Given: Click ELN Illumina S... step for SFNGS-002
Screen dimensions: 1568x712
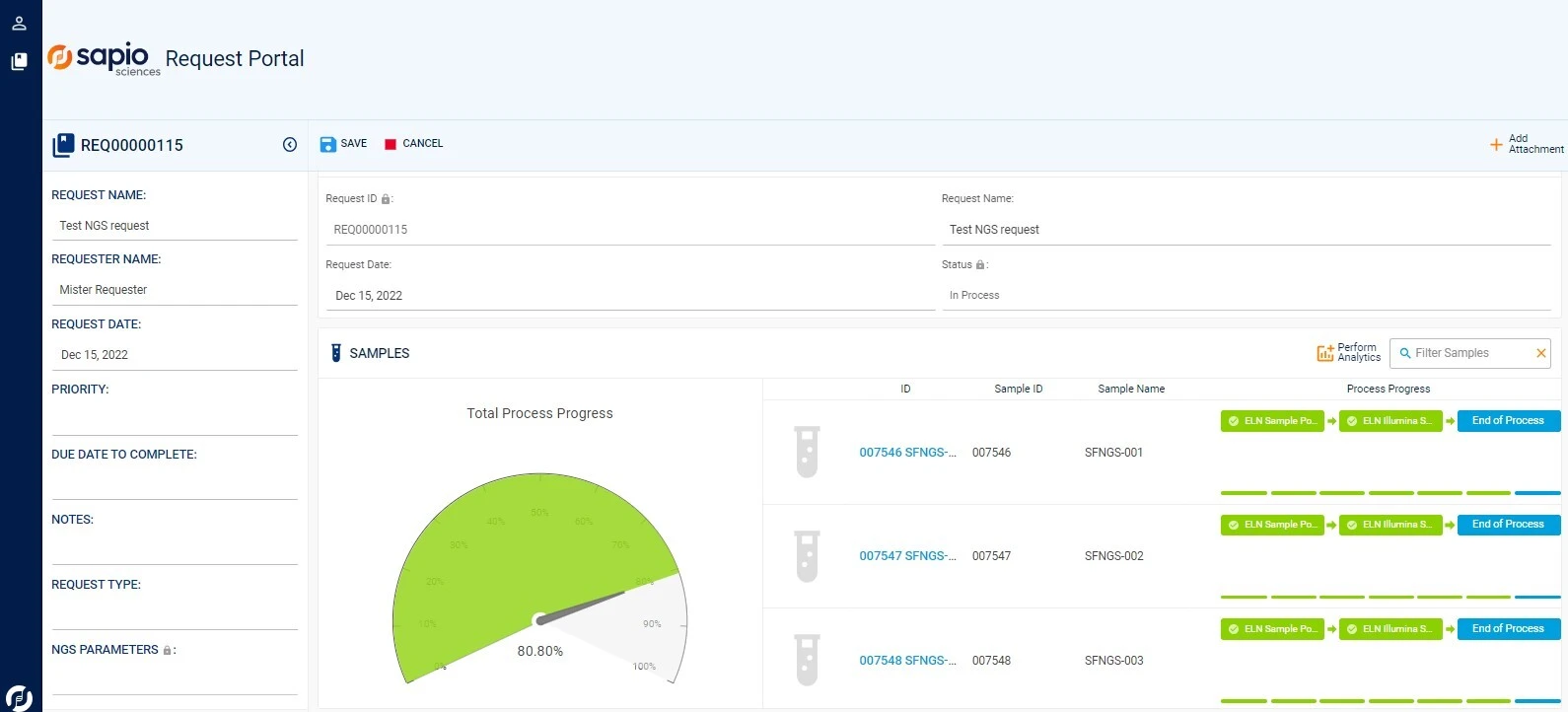Looking at the screenshot, I should pos(1390,525).
